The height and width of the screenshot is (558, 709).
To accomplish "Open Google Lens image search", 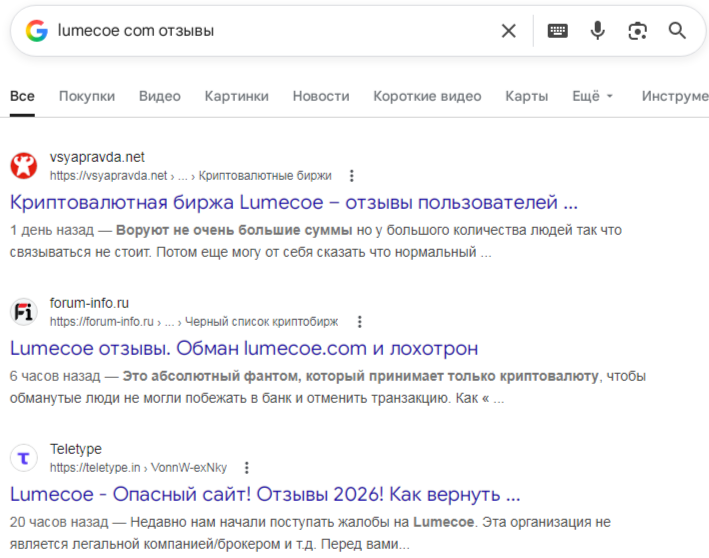I will tap(638, 31).
